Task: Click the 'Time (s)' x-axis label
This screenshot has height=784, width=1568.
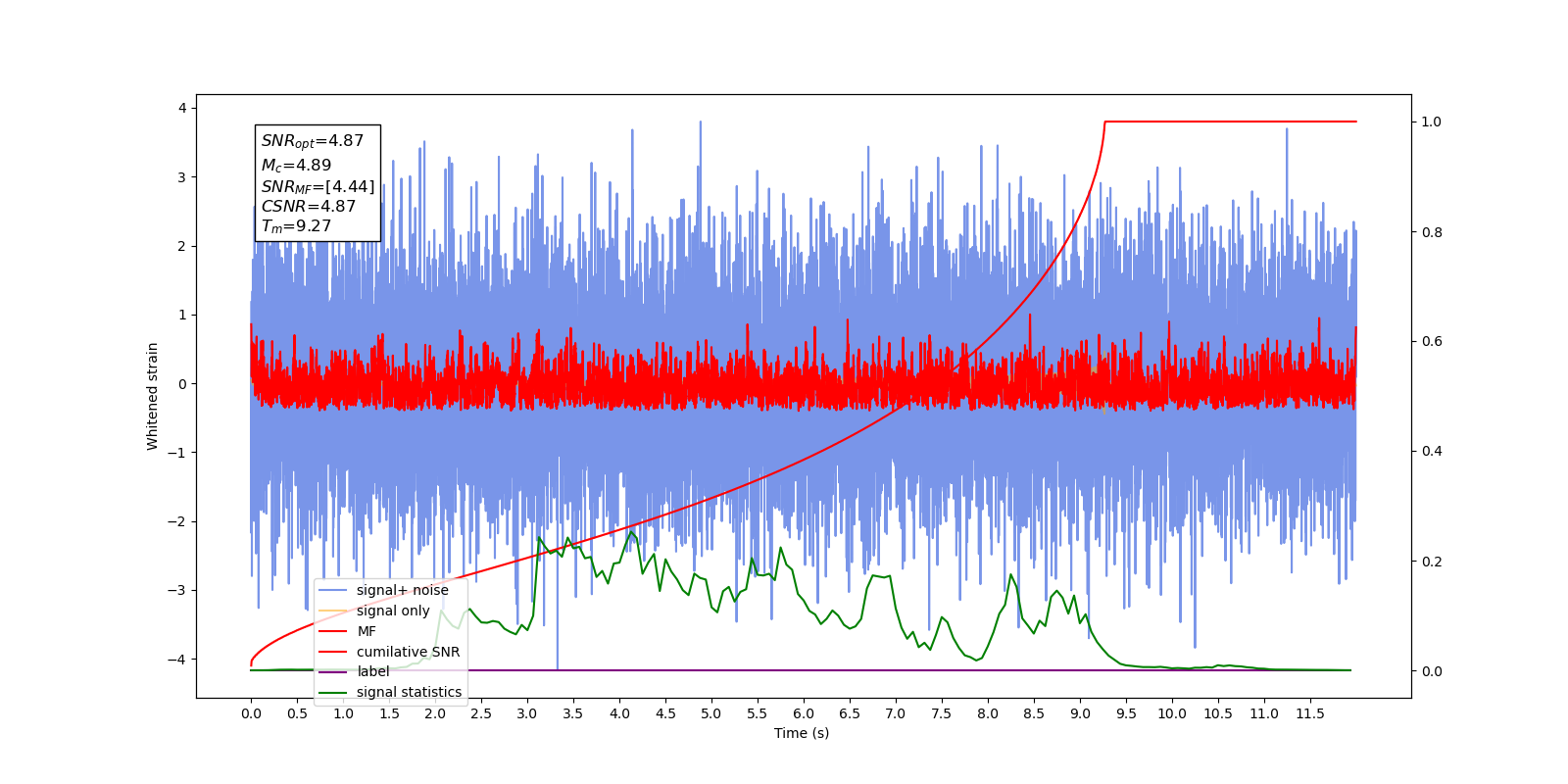Action: [802, 733]
